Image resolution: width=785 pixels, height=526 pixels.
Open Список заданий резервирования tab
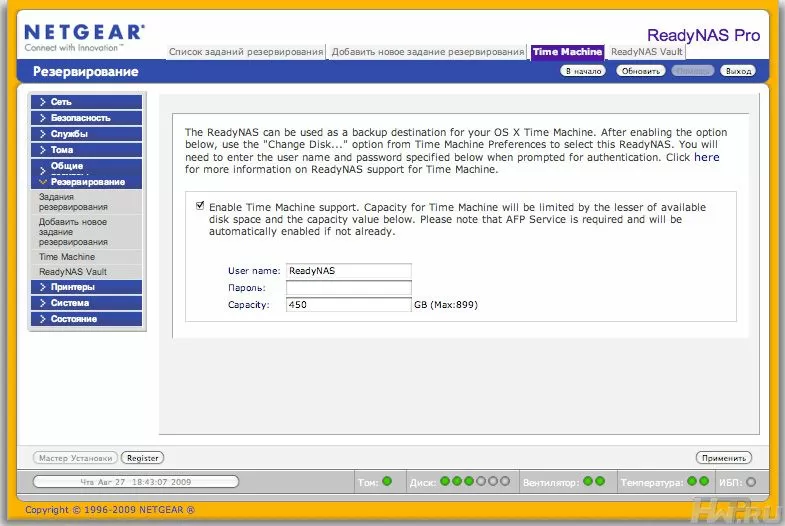(x=246, y=52)
